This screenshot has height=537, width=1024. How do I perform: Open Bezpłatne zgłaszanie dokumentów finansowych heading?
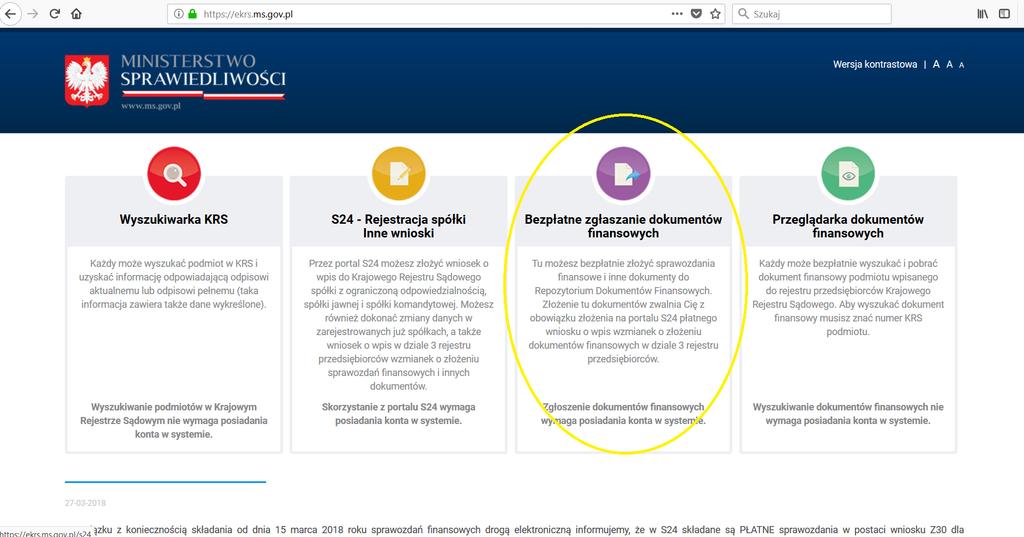623,226
